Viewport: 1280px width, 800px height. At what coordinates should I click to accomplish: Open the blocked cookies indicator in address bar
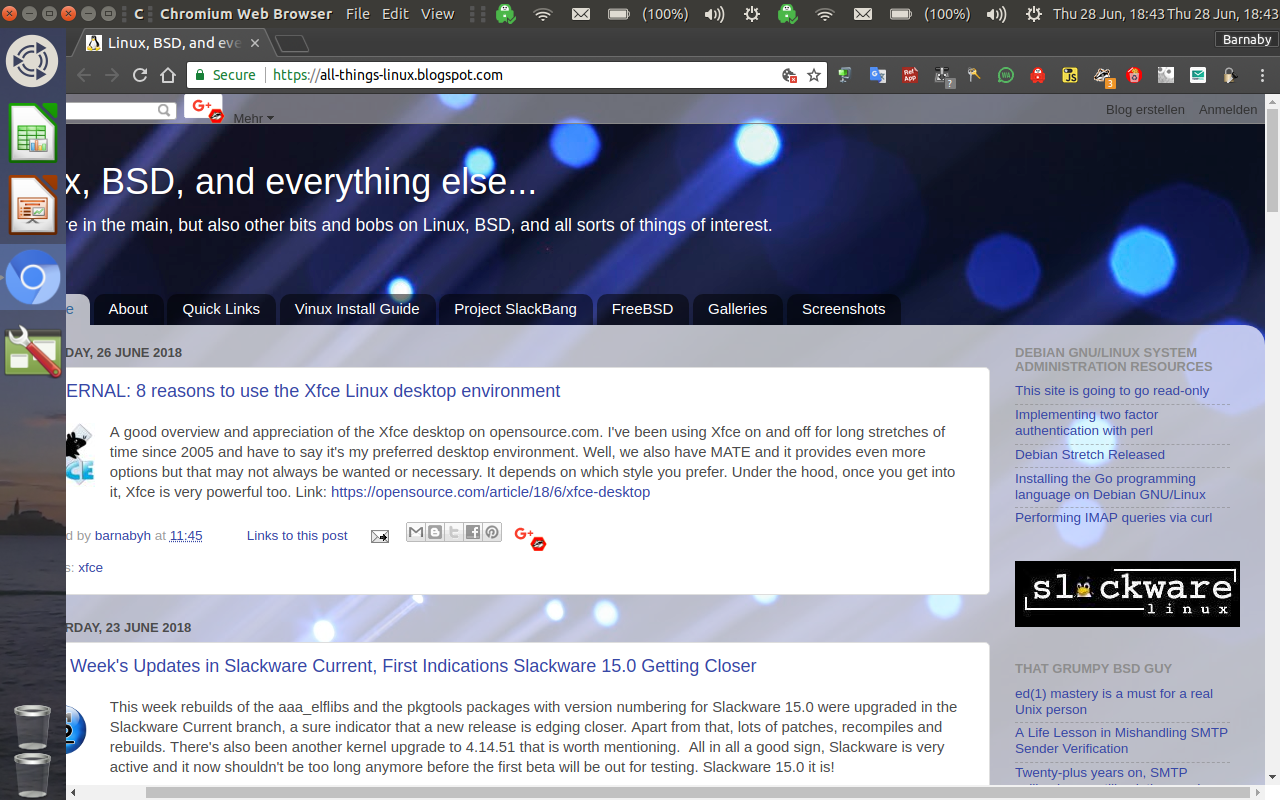click(789, 75)
